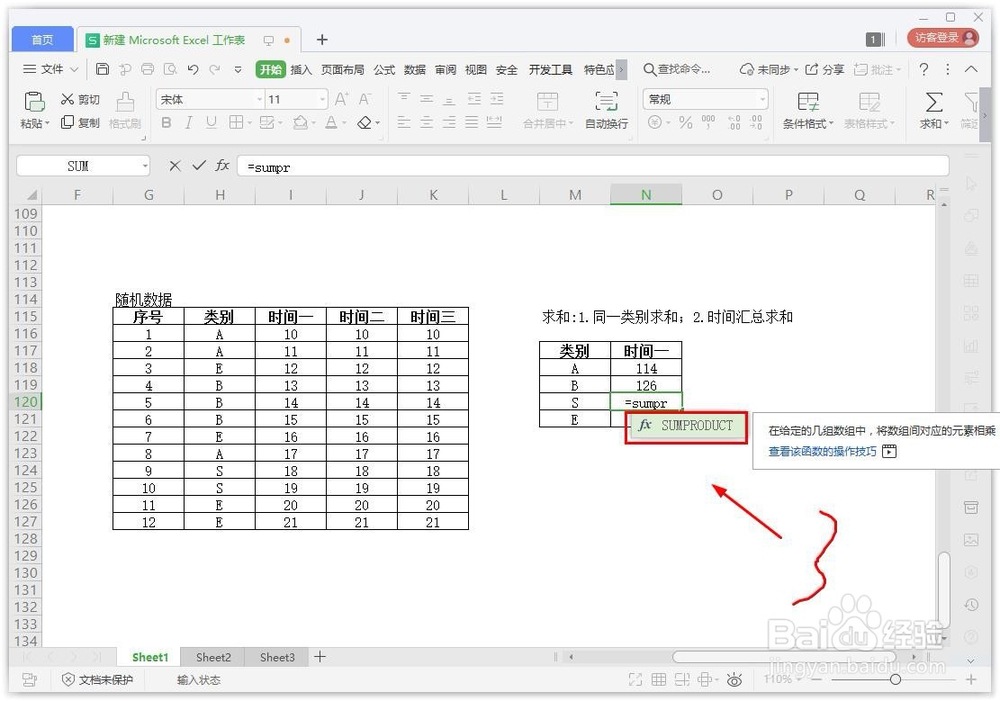Screen dimensions: 1000x701
Task: Click the Redo arrow icon
Action: pyautogui.click(x=215, y=69)
